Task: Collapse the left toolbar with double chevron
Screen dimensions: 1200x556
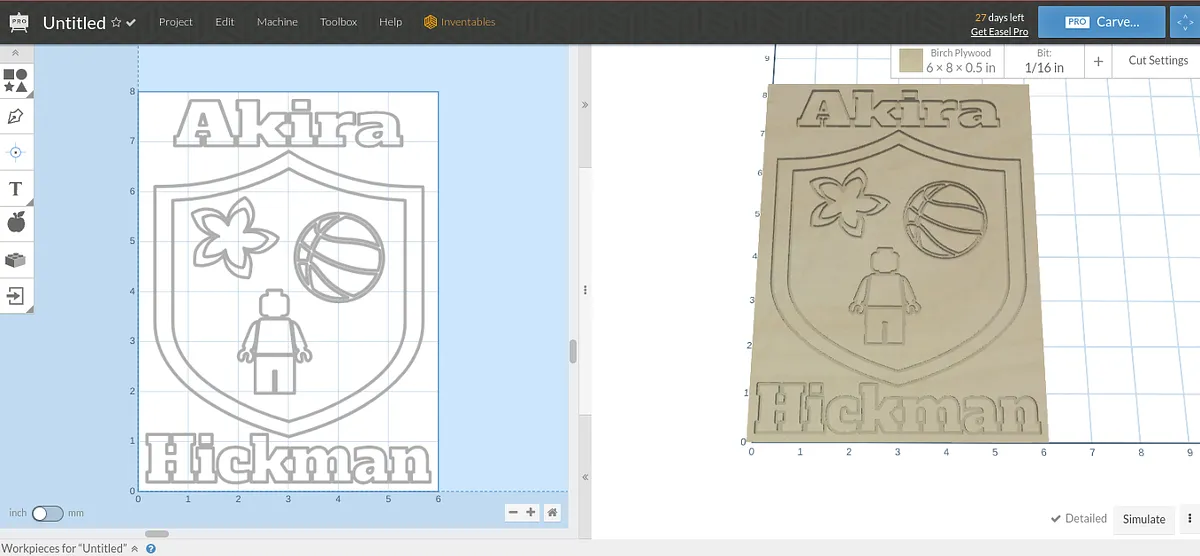Action: (16, 53)
